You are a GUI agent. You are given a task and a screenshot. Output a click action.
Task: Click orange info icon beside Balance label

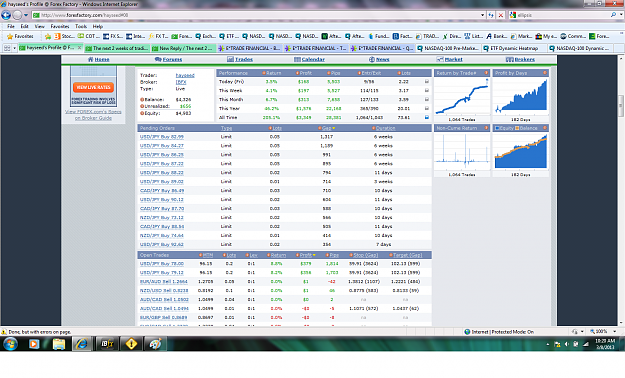coord(142,100)
